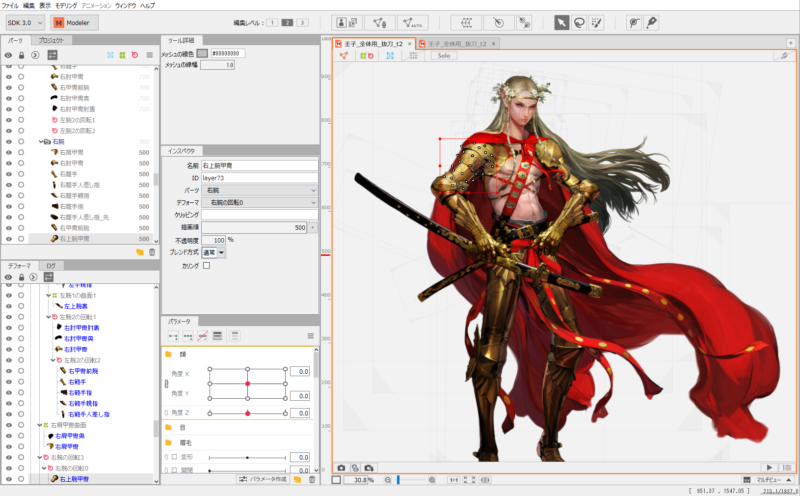This screenshot has height=496, width=800.
Task: Toggle lock circle for 右籠手親指 in the Parts panel
Action: point(21,195)
